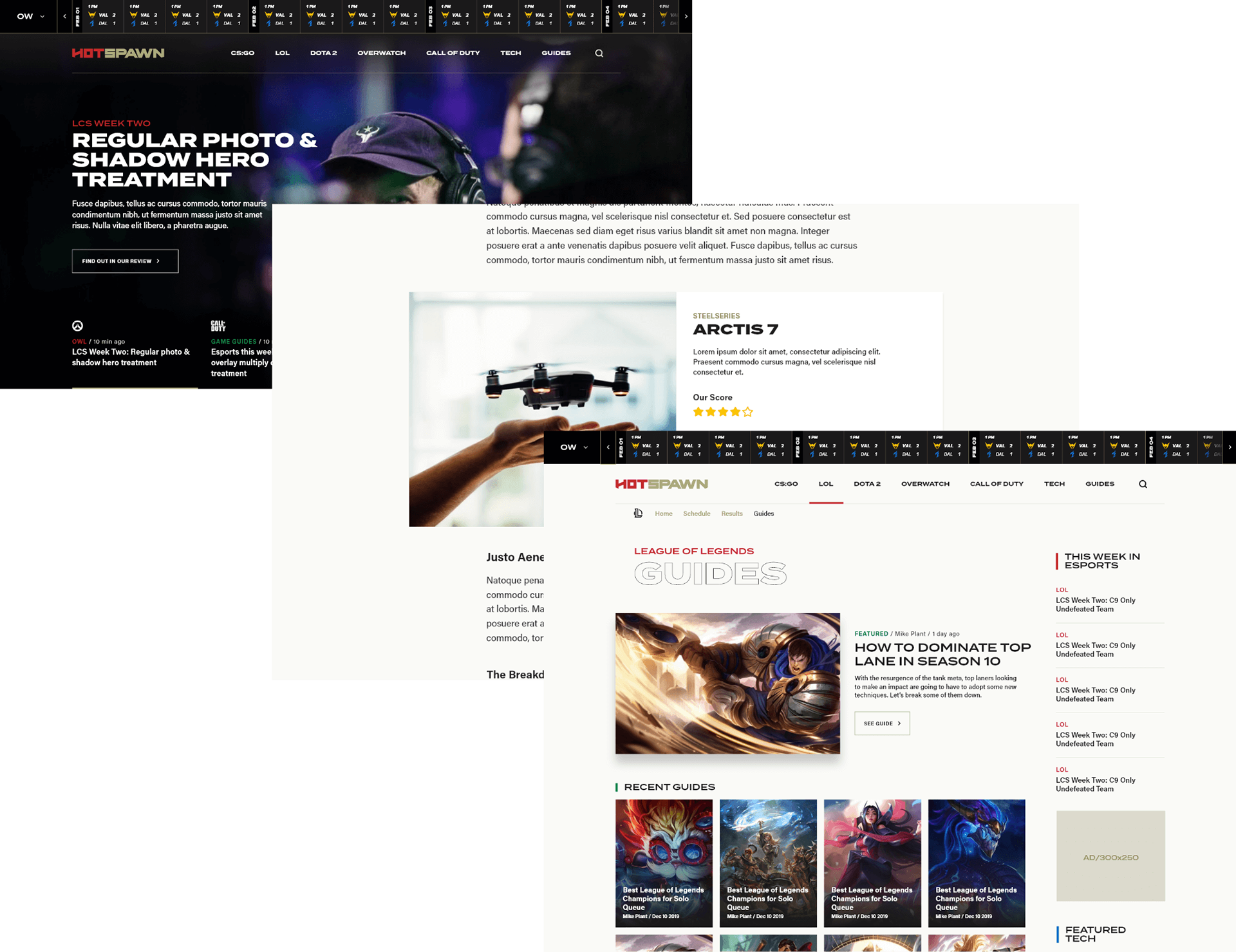The height and width of the screenshot is (952, 1236).
Task: Open the third recent guide card with pink-scarf character
Action: (x=872, y=863)
